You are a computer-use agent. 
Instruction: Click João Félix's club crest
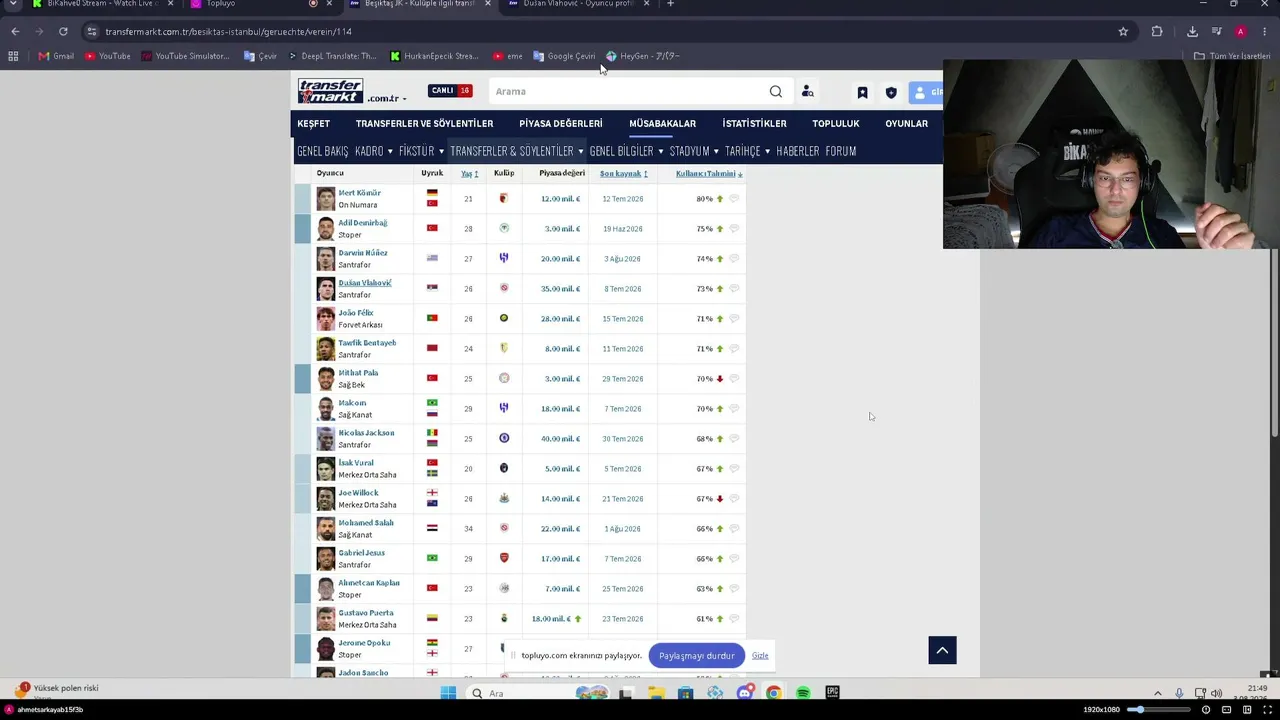coord(504,318)
